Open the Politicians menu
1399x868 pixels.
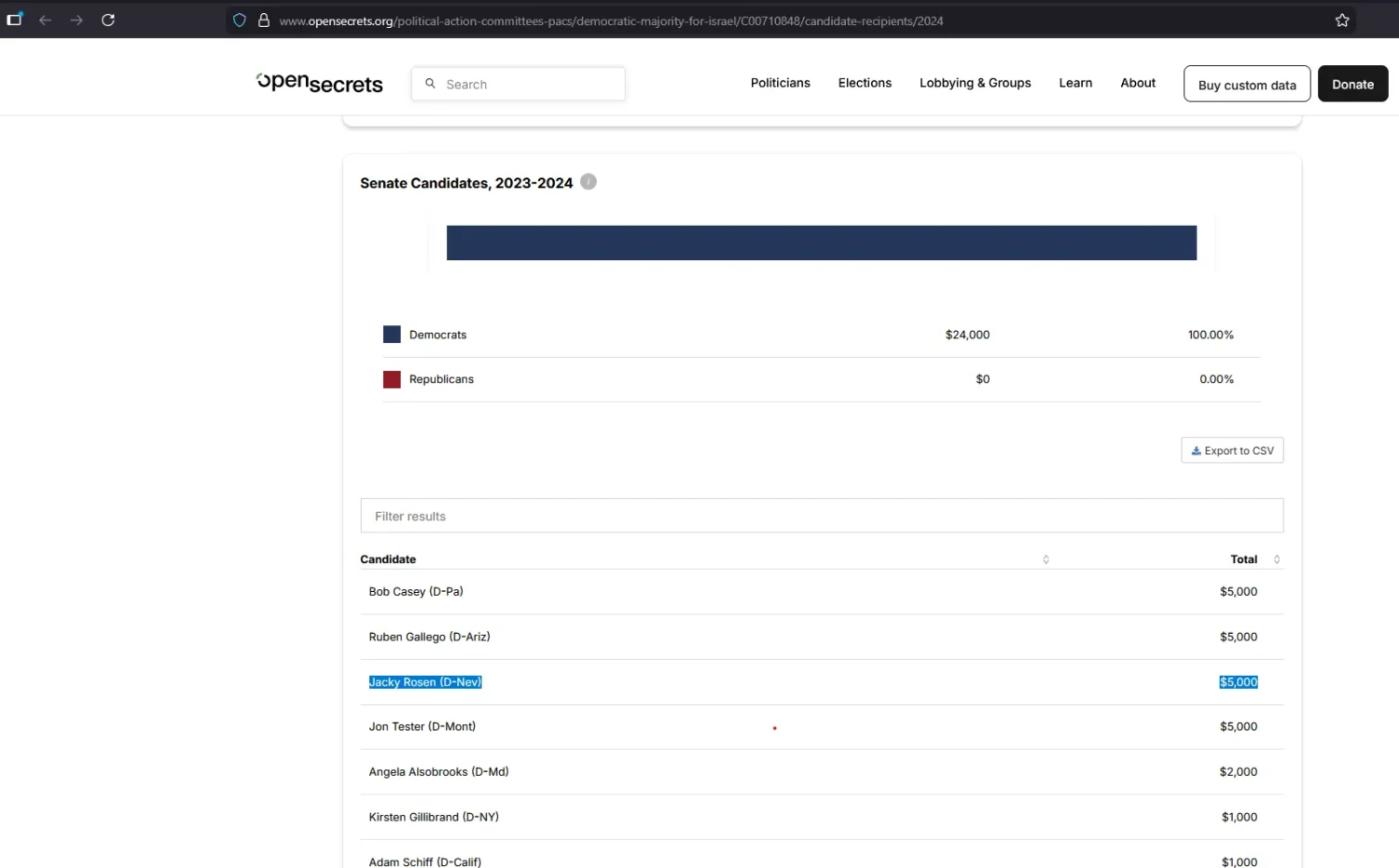tap(781, 83)
